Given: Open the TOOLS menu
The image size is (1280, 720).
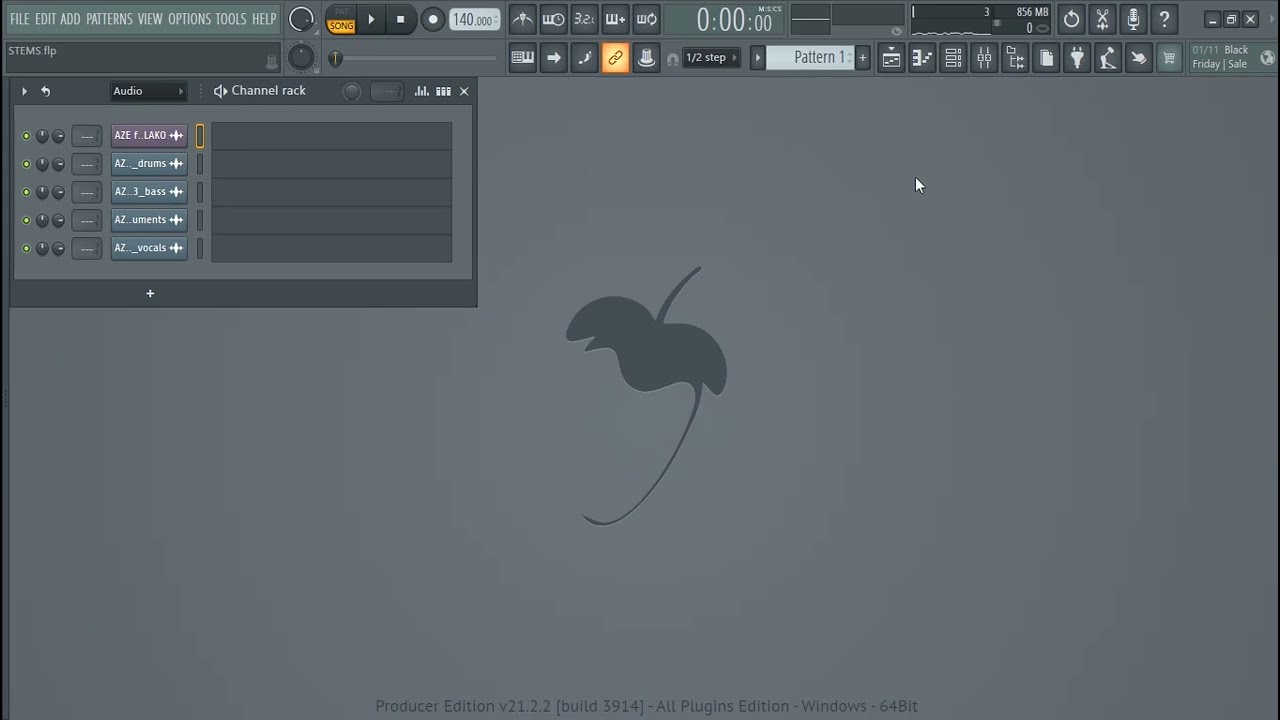Looking at the screenshot, I should tap(231, 19).
